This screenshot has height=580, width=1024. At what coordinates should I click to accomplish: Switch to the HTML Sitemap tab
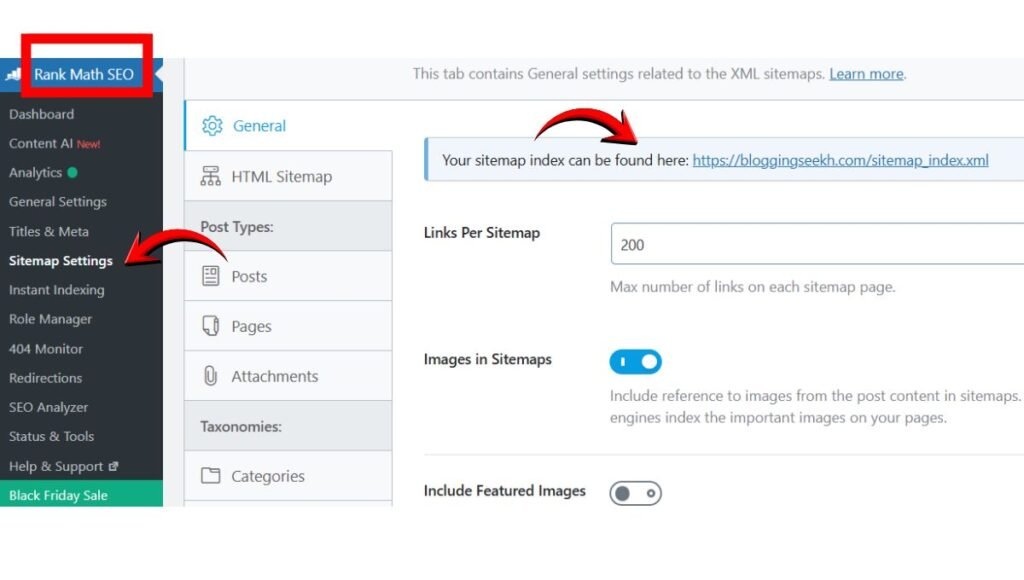[x=281, y=176]
